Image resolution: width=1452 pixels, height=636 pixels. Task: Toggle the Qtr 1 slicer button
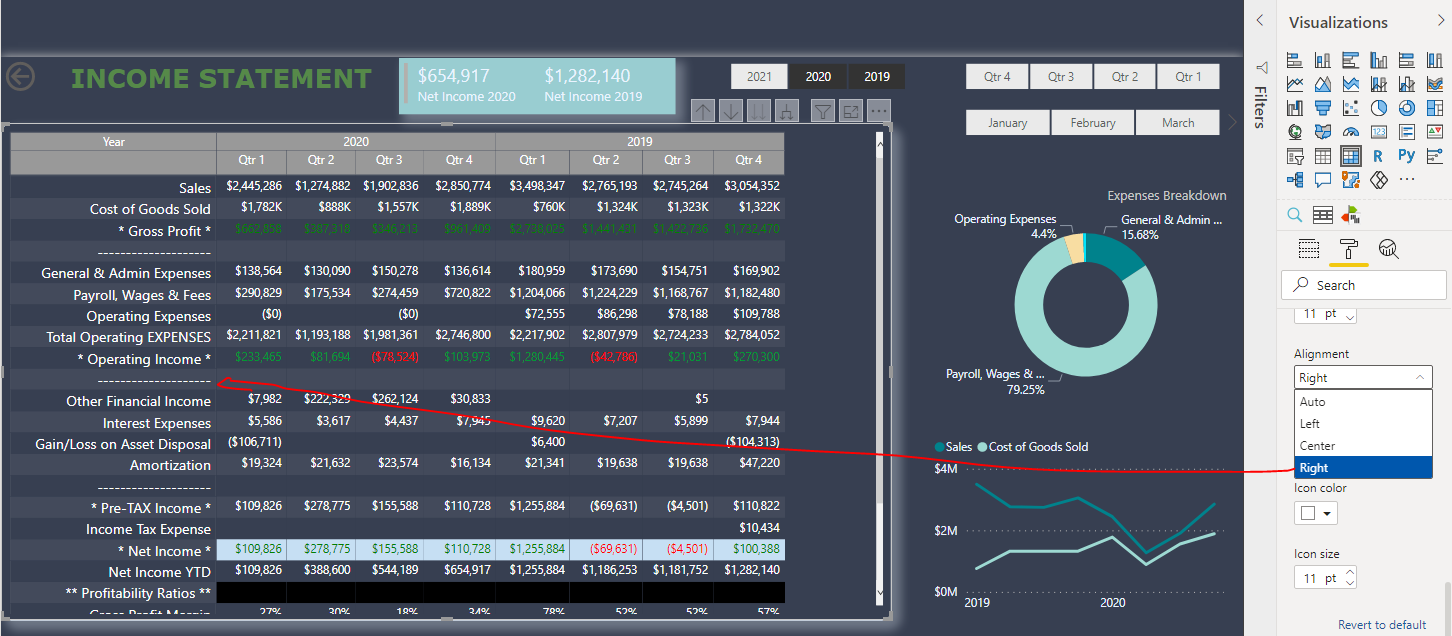[1188, 77]
